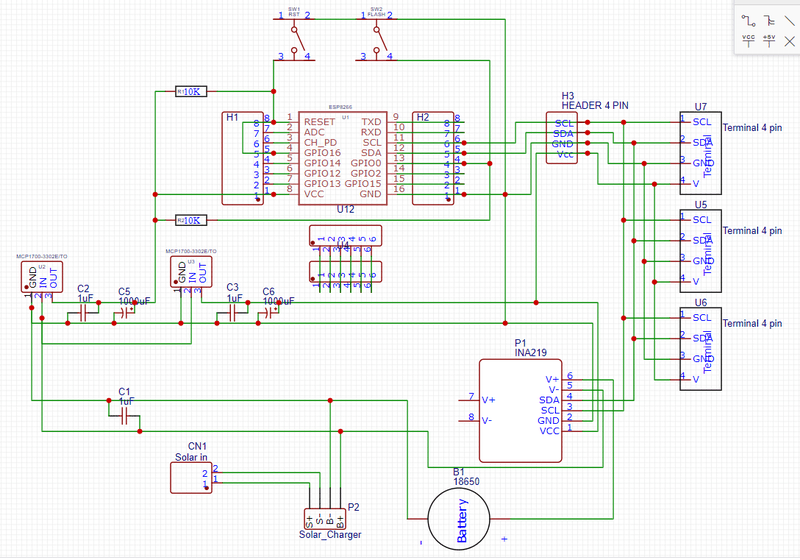Click 'Terminal 4 pin' label beside U5

coord(752,231)
